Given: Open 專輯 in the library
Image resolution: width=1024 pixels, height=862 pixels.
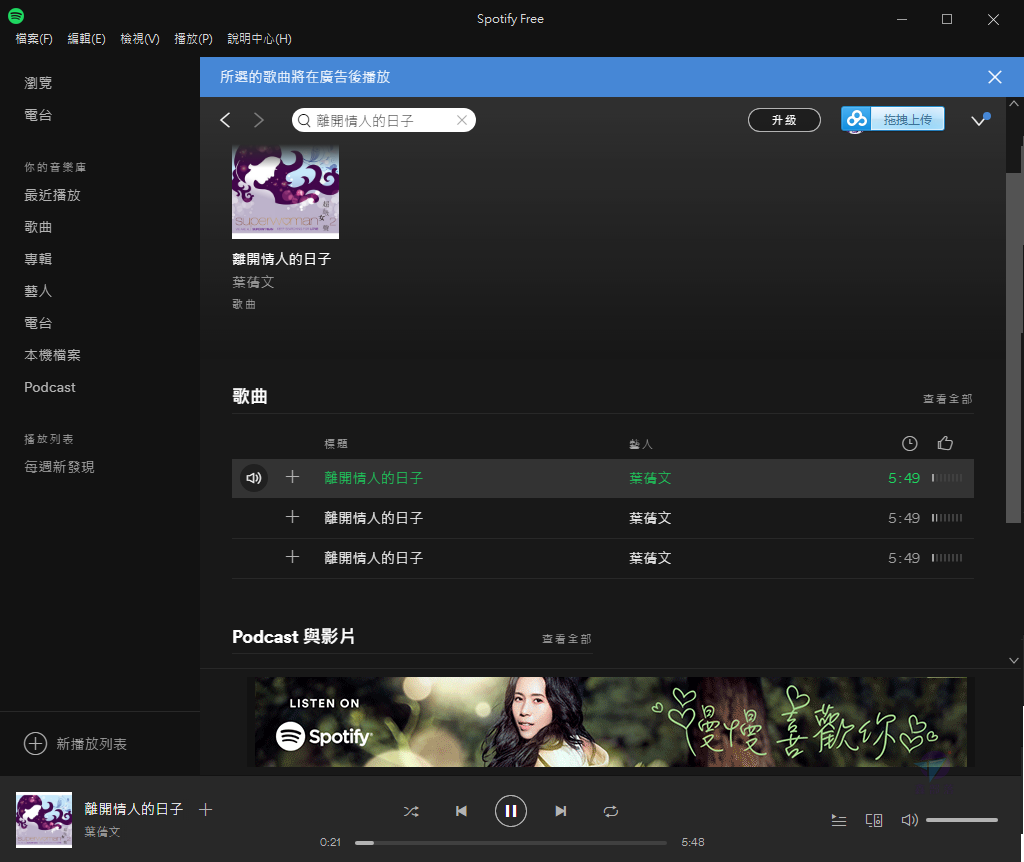Looking at the screenshot, I should pyautogui.click(x=38, y=259).
